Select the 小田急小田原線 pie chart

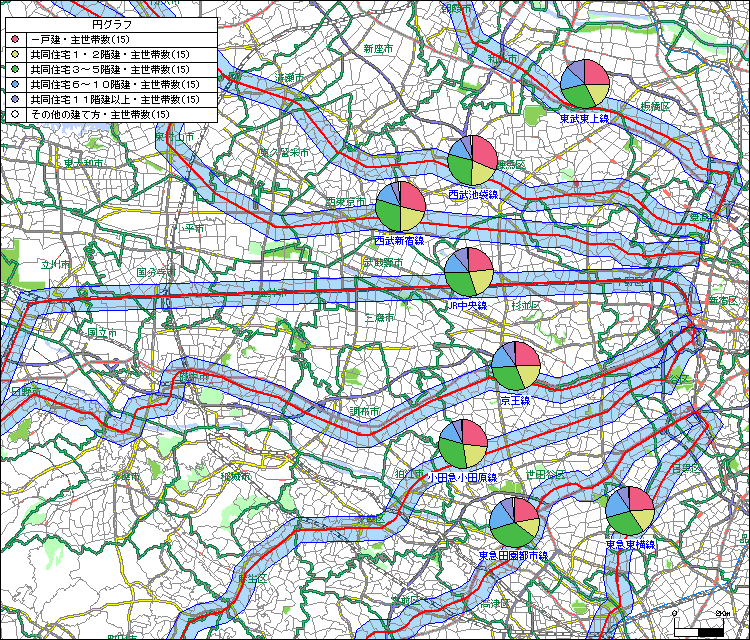(463, 444)
